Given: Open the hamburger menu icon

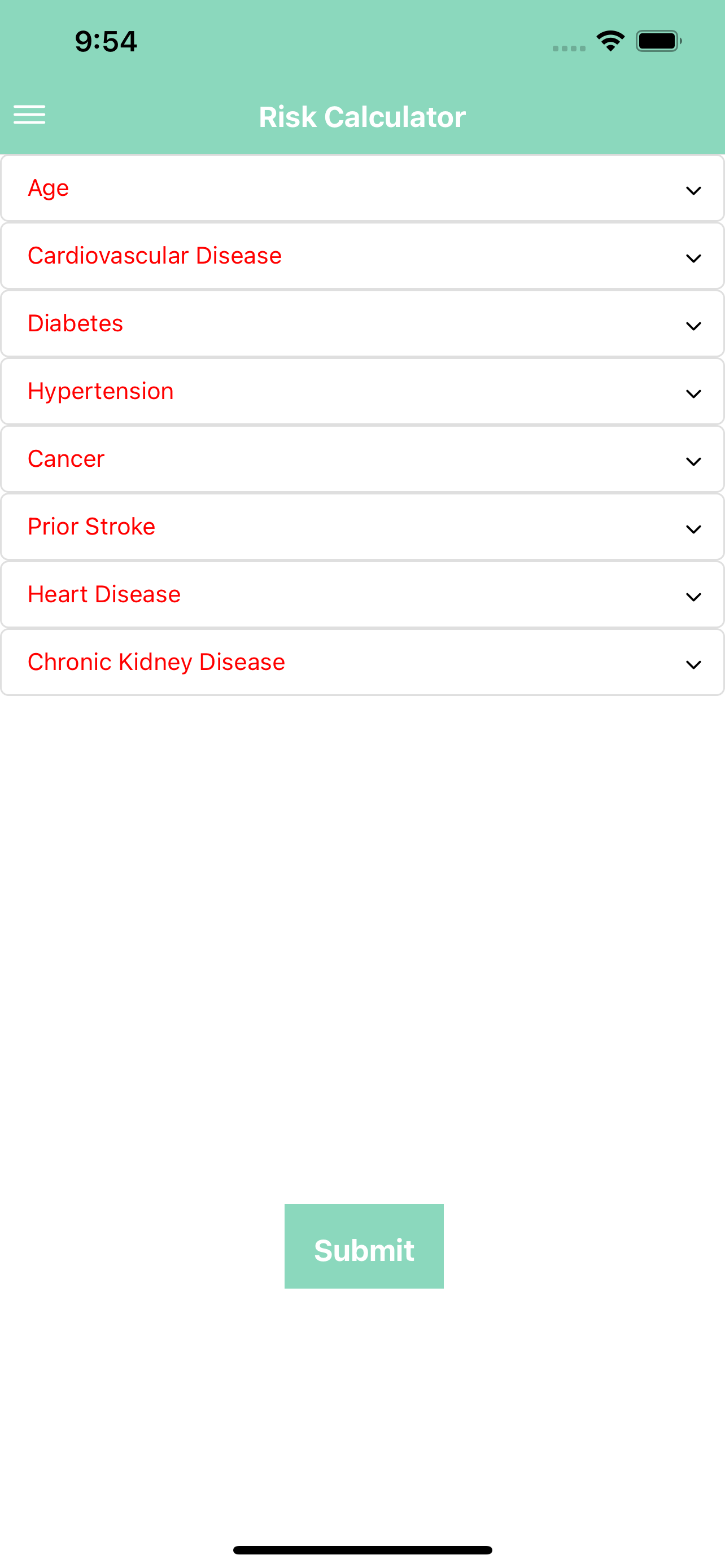Looking at the screenshot, I should click(29, 115).
